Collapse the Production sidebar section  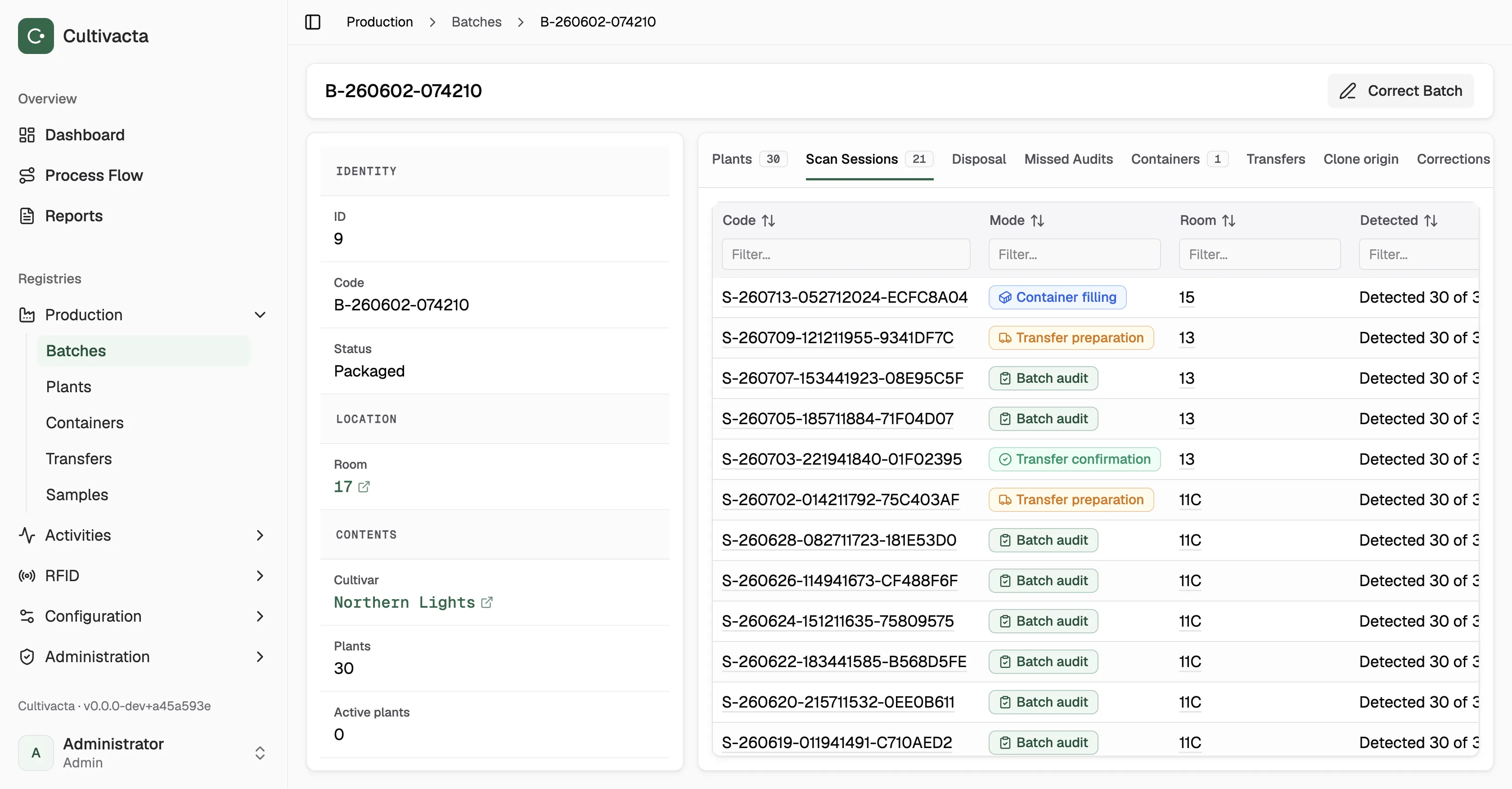260,315
